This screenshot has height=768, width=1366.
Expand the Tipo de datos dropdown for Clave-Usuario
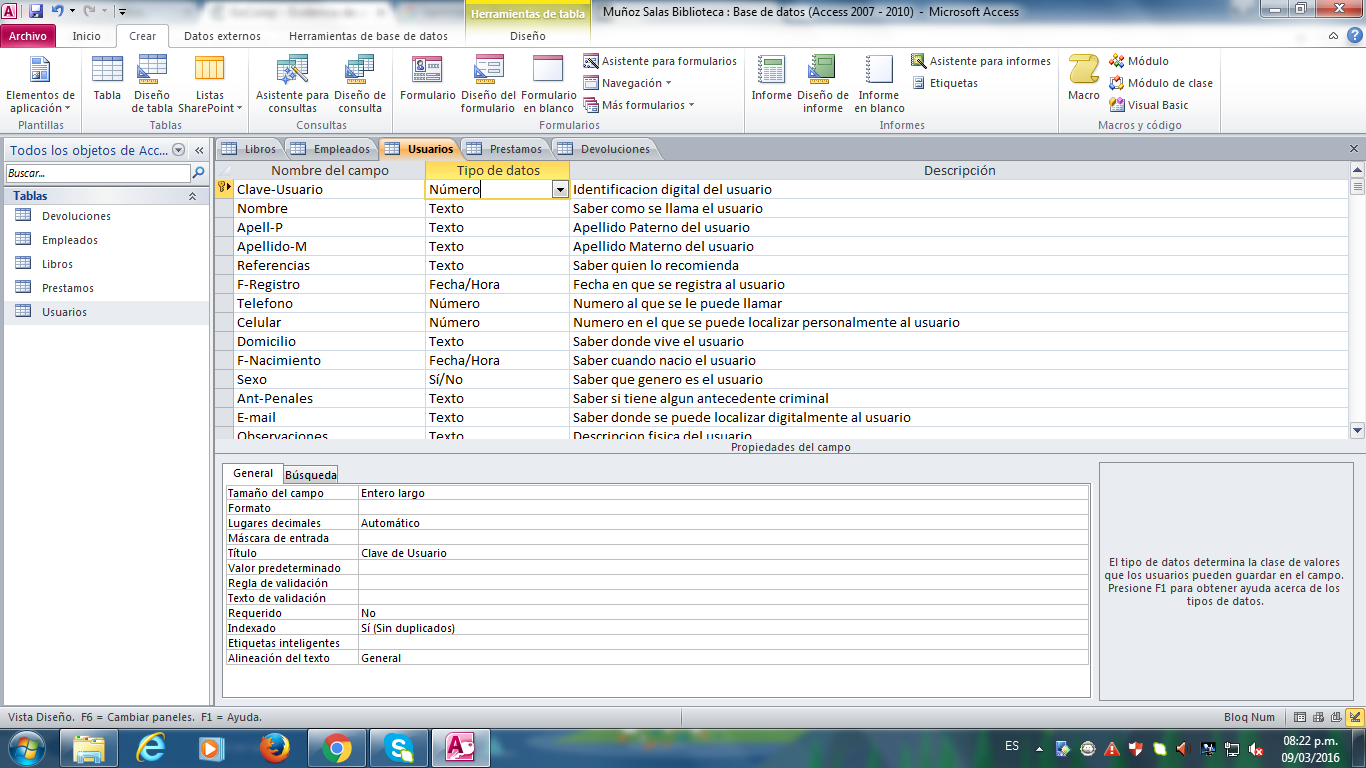pyautogui.click(x=560, y=189)
